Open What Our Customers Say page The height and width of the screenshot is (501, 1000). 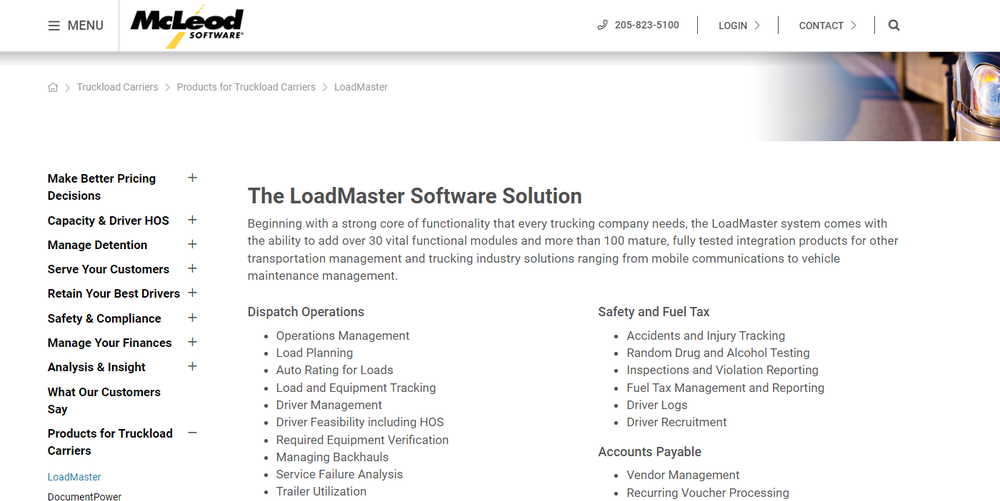(x=104, y=400)
